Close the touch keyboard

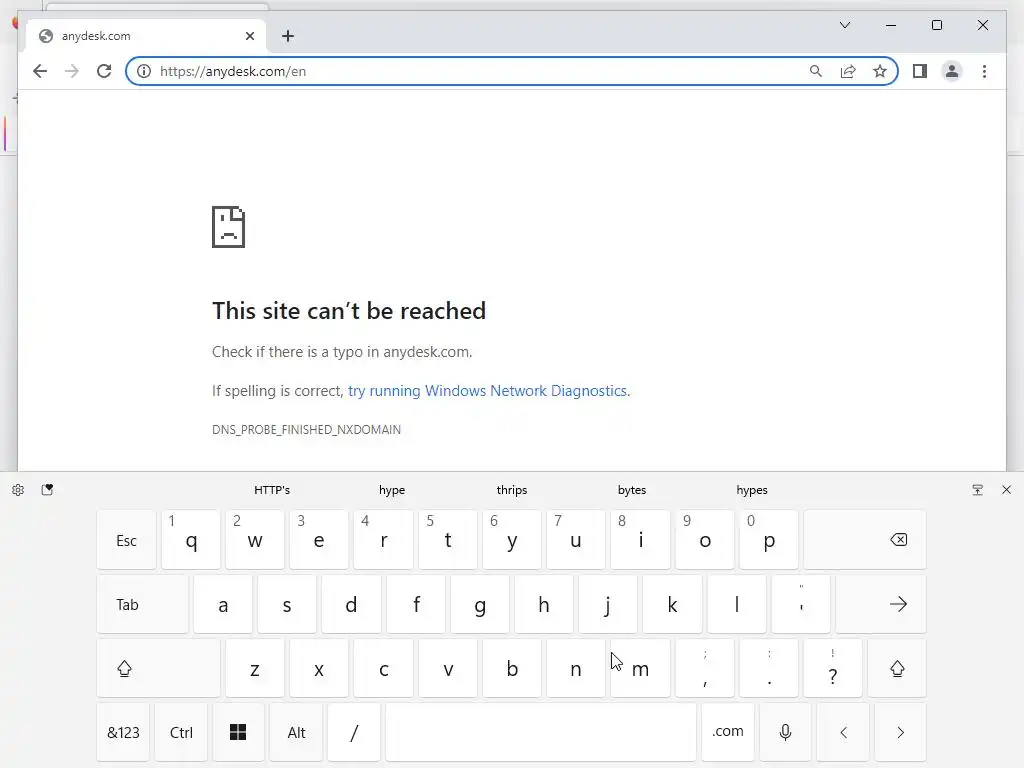tap(1006, 490)
